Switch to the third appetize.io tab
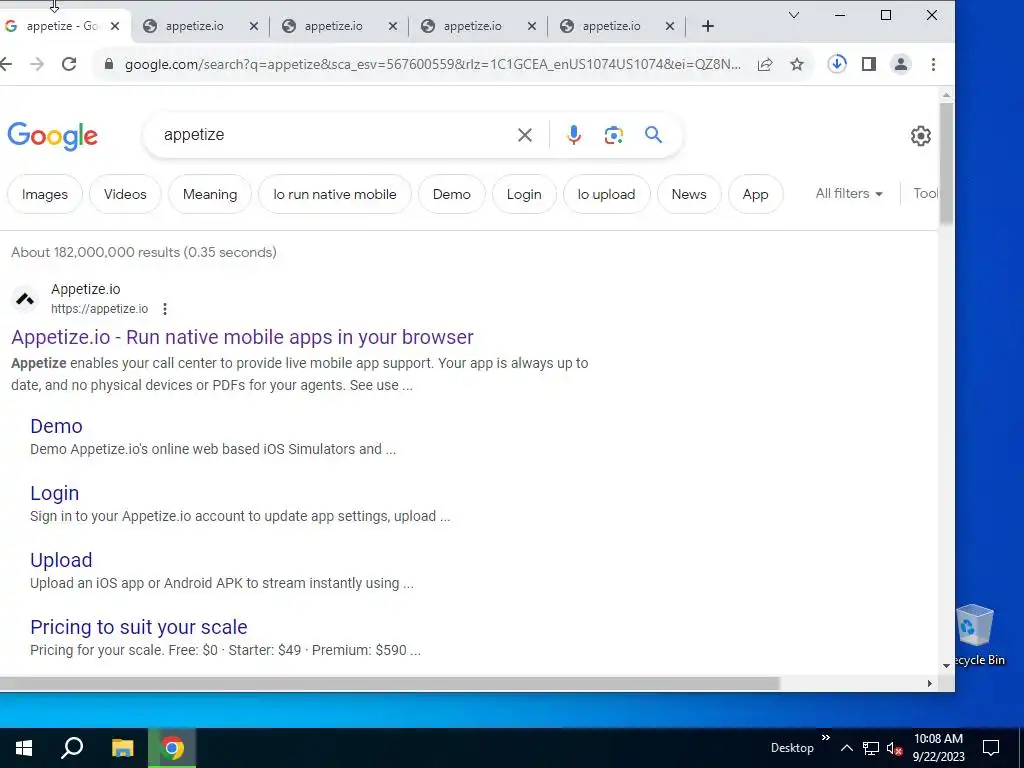Screen dimensions: 1024x768 (333, 26)
